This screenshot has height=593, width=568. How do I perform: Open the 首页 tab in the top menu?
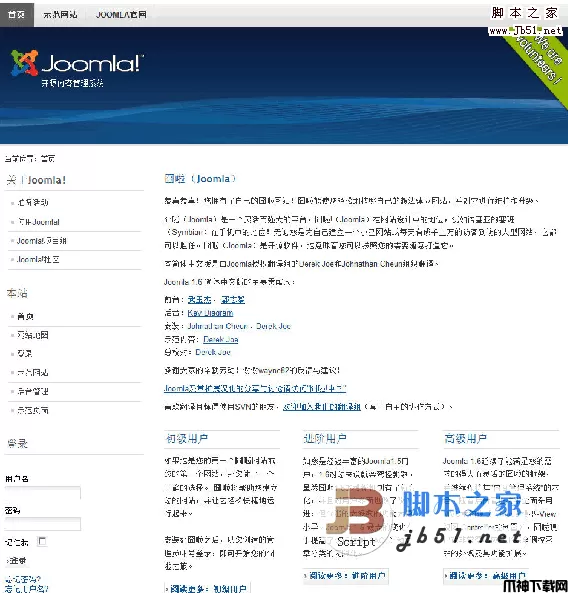click(17, 15)
